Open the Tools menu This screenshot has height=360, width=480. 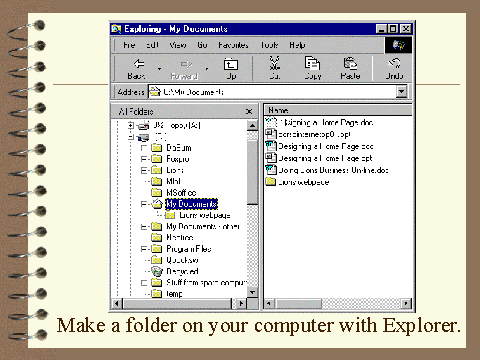pos(269,45)
